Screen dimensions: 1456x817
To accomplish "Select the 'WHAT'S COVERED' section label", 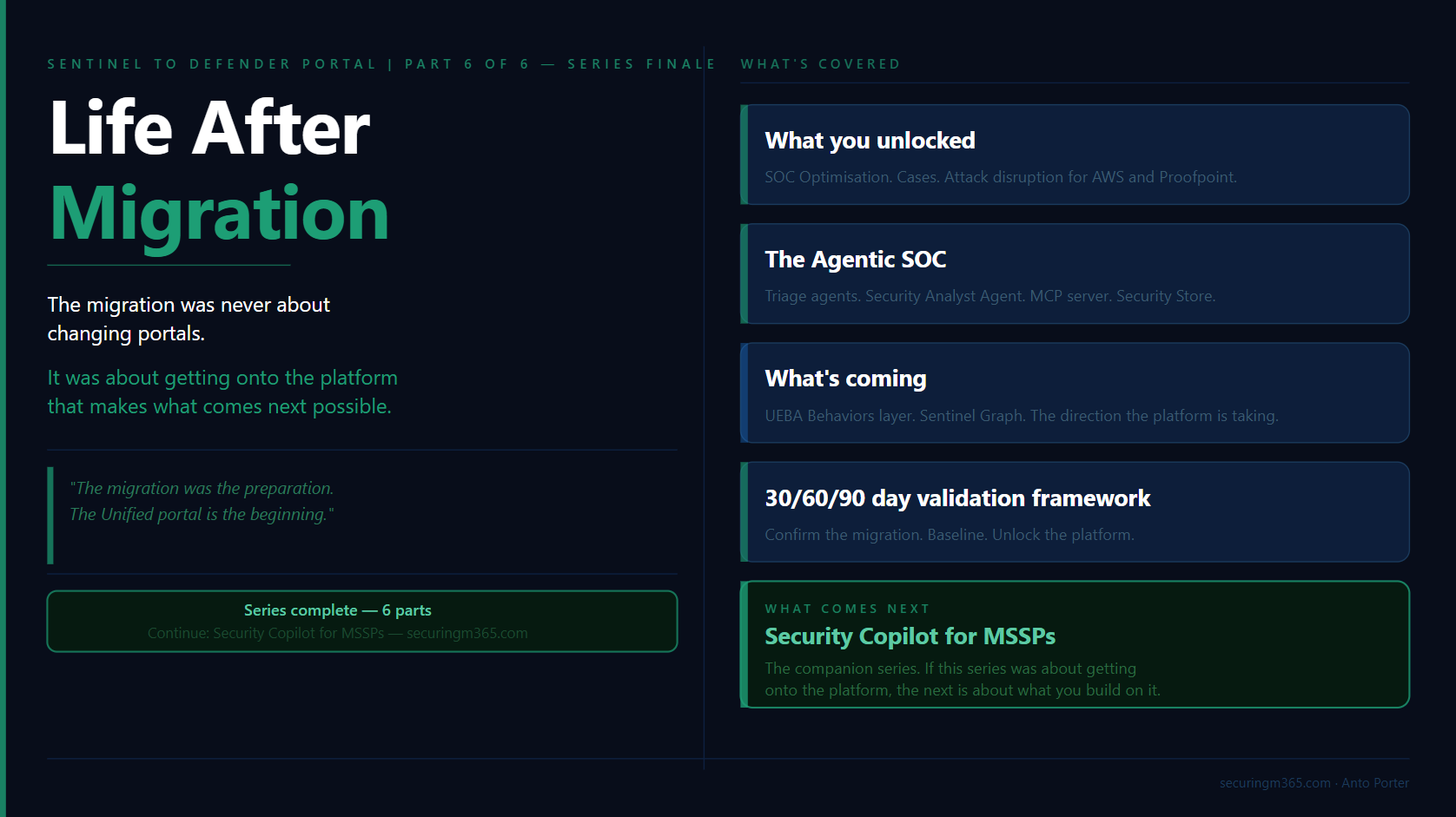I will (x=820, y=64).
